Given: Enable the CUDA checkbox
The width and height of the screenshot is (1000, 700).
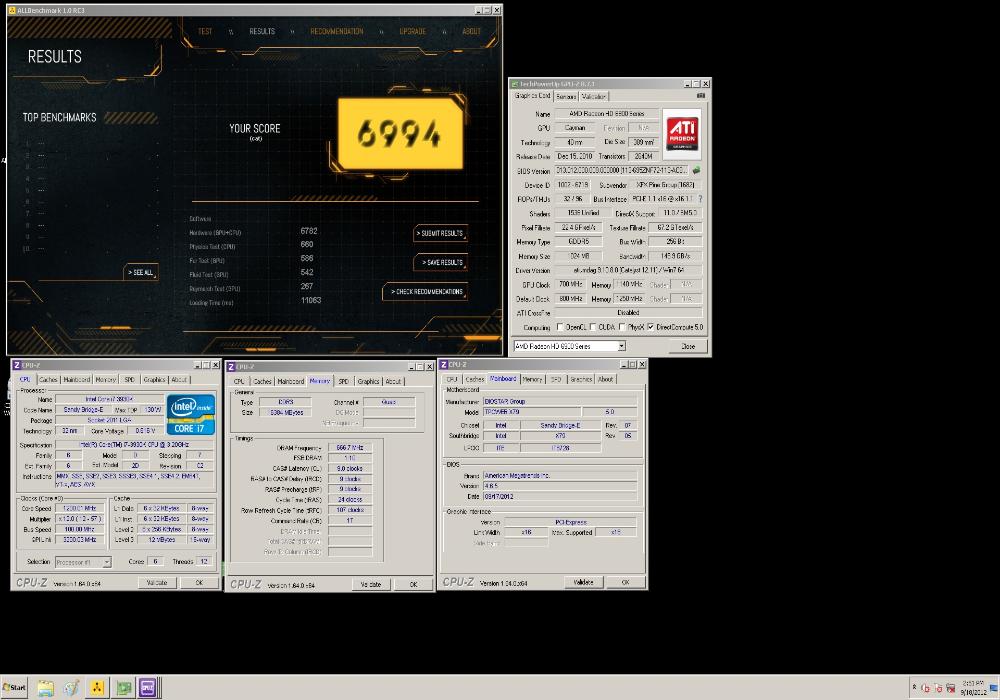Looking at the screenshot, I should click(593, 327).
